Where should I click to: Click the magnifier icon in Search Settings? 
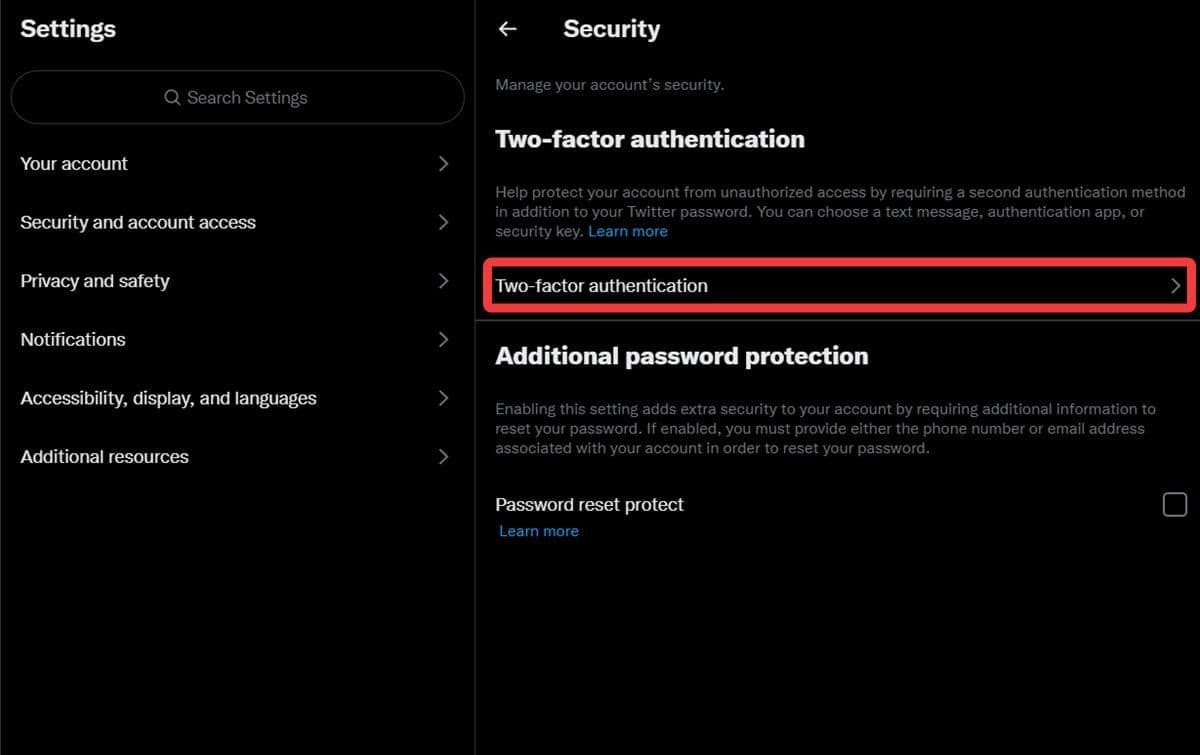coord(172,98)
